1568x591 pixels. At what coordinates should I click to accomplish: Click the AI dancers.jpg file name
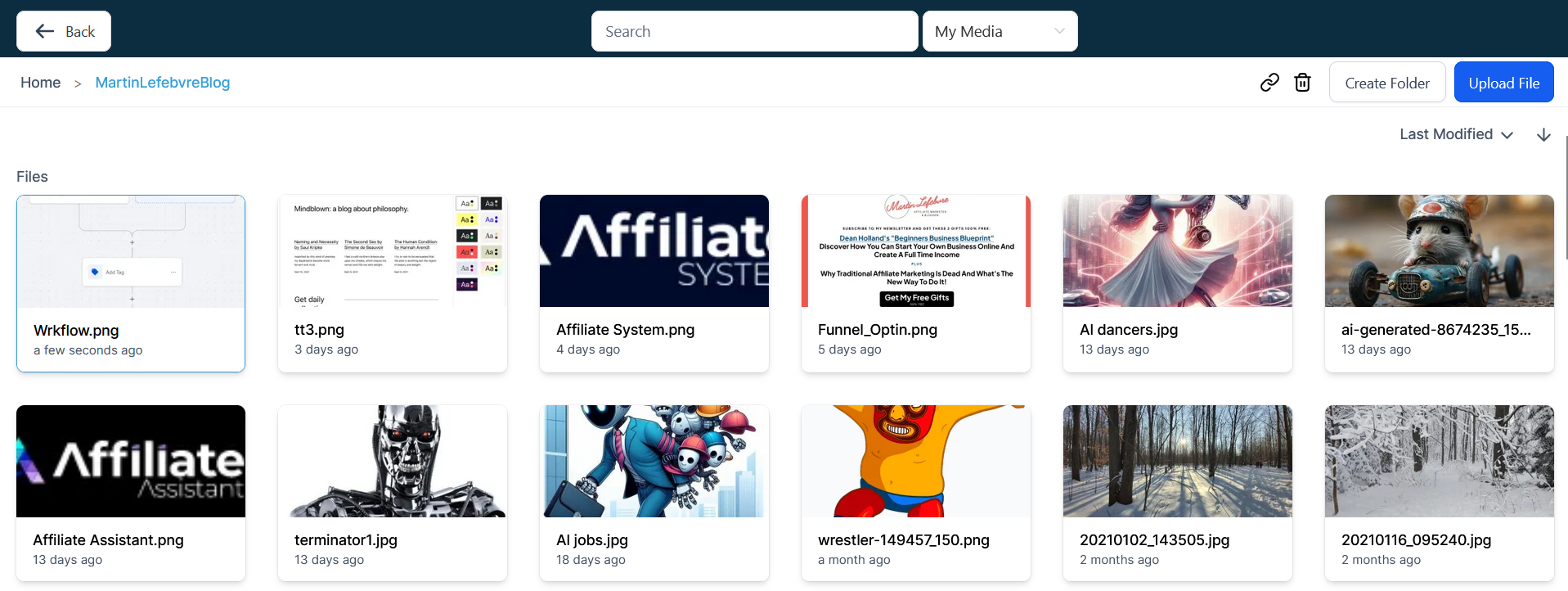[1129, 330]
